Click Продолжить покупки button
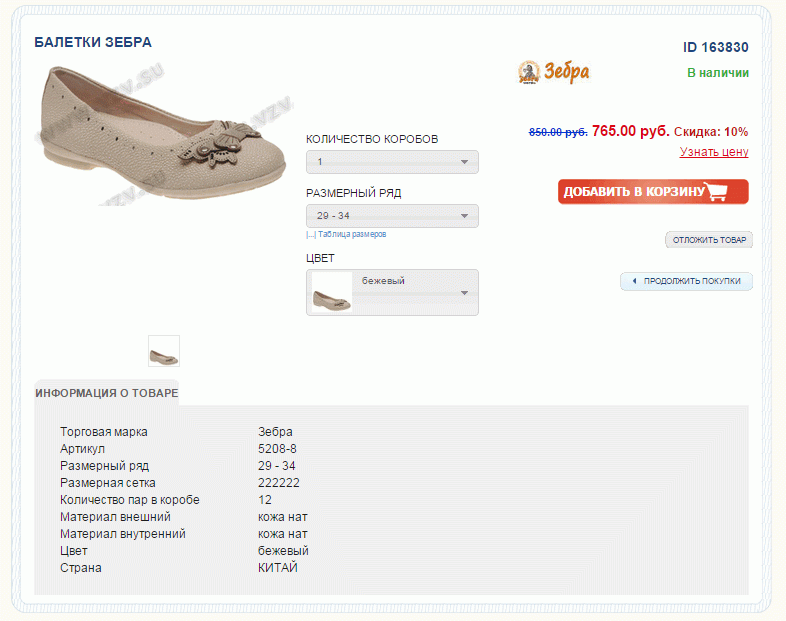 tap(686, 281)
